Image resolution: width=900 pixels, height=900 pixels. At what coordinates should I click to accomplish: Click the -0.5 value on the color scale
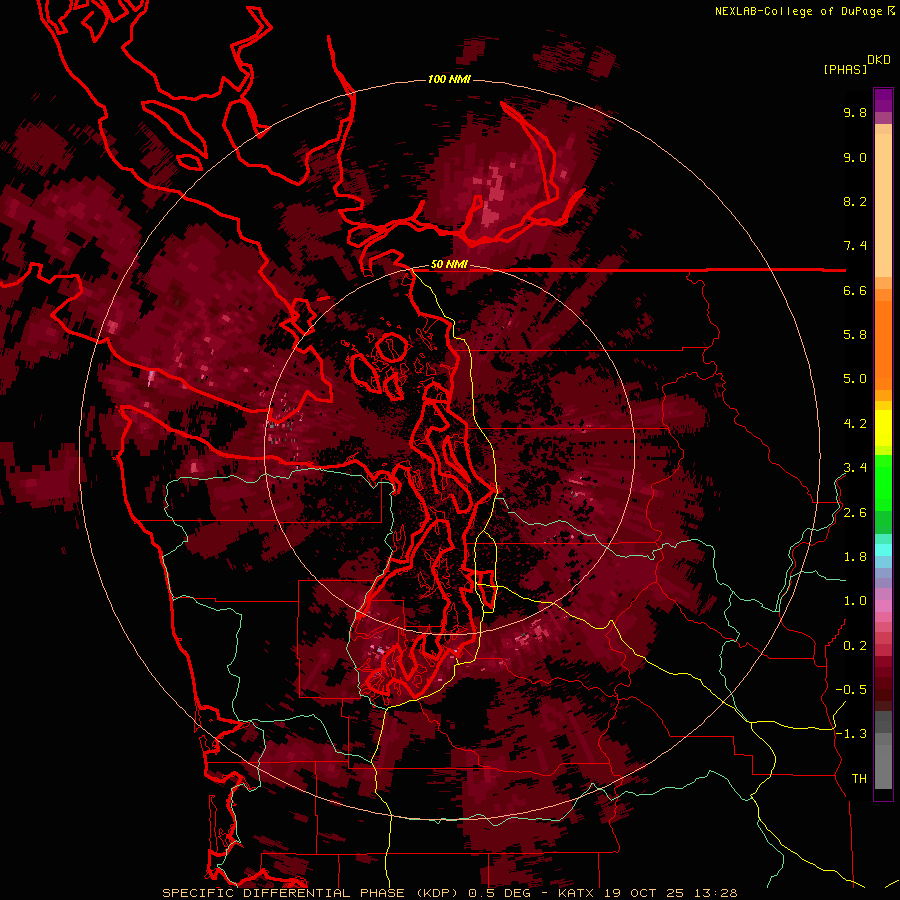[851, 690]
